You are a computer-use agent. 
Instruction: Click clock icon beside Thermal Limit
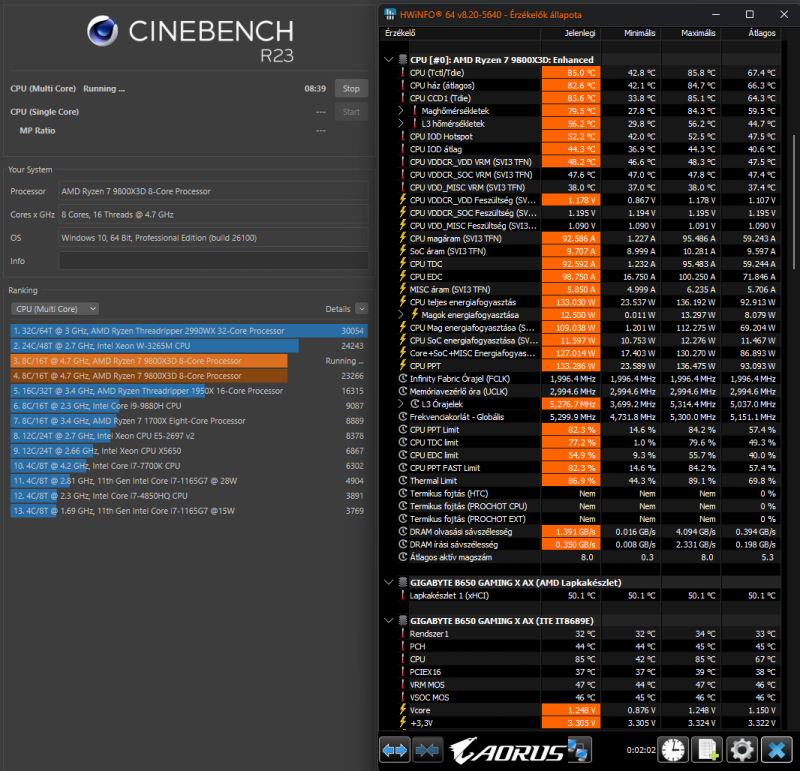pyautogui.click(x=403, y=481)
